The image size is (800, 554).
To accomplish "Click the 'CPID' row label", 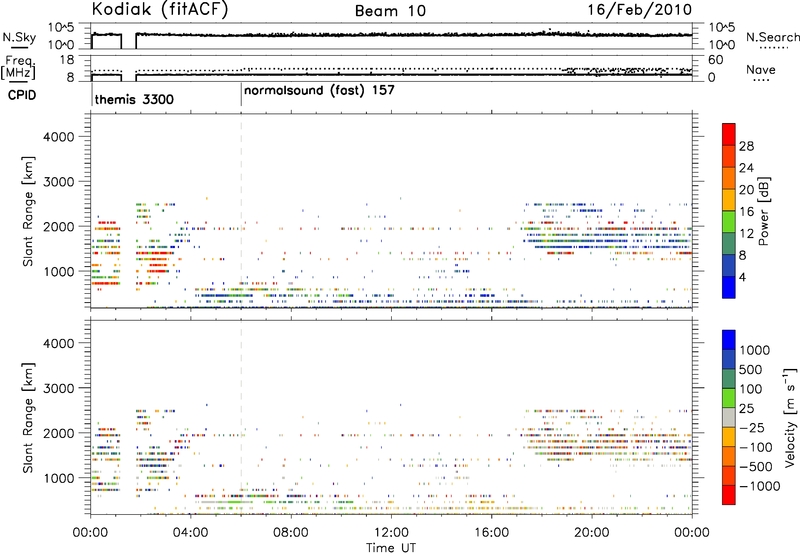I will 22,95.
